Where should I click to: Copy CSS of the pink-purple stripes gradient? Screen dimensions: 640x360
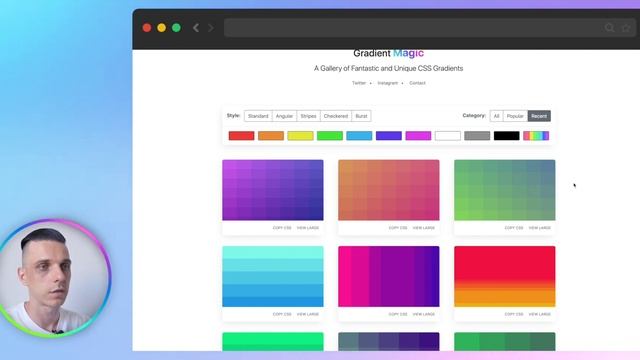(x=398, y=314)
